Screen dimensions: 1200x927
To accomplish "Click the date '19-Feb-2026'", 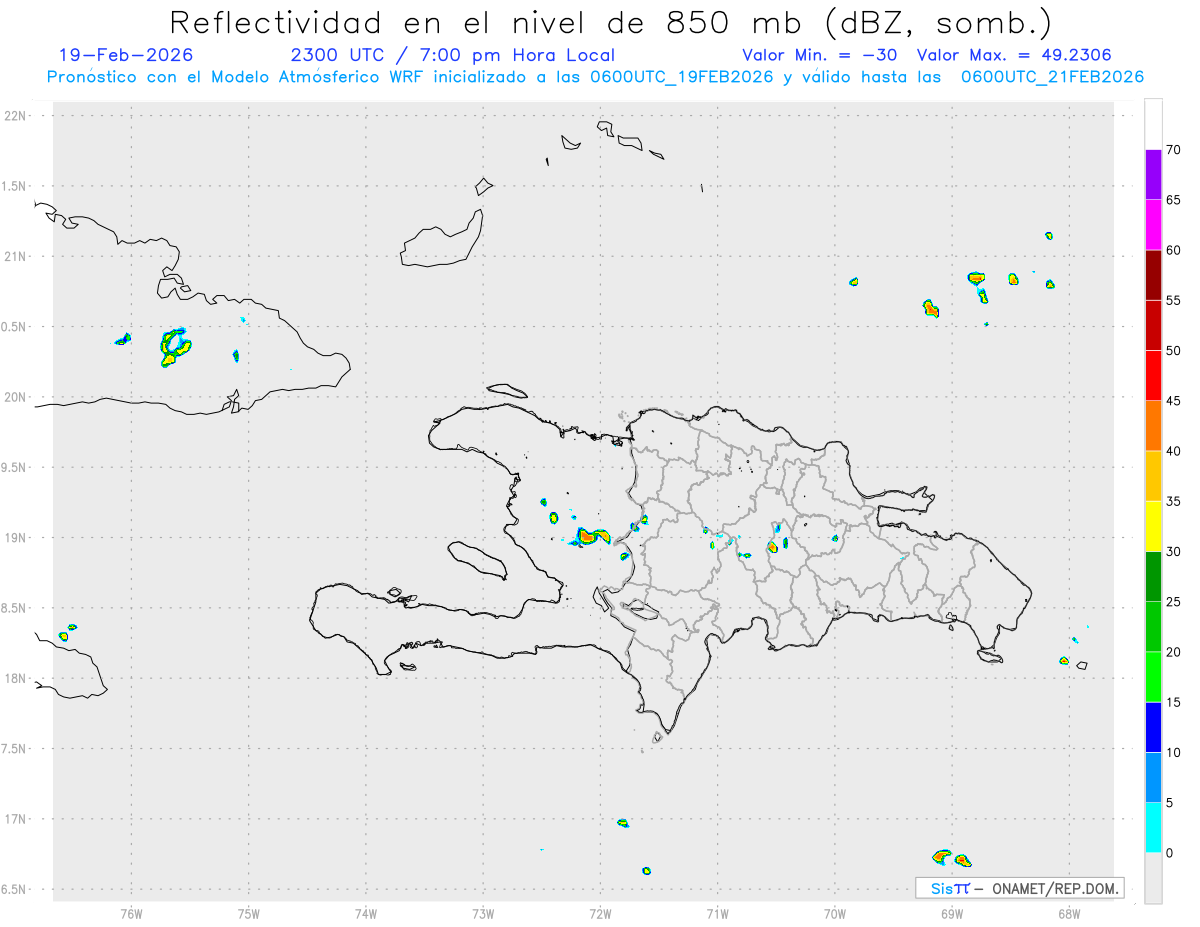I will click(x=126, y=55).
